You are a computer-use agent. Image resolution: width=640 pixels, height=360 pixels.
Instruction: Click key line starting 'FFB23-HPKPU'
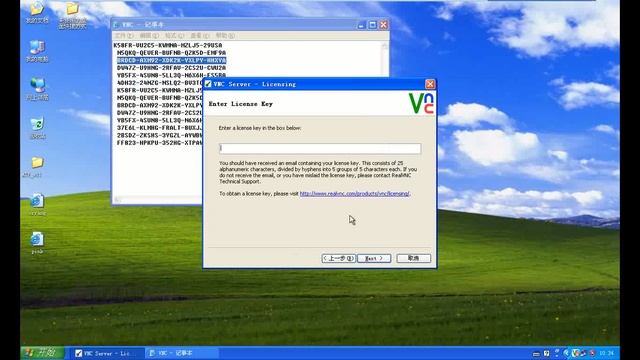pos(160,143)
